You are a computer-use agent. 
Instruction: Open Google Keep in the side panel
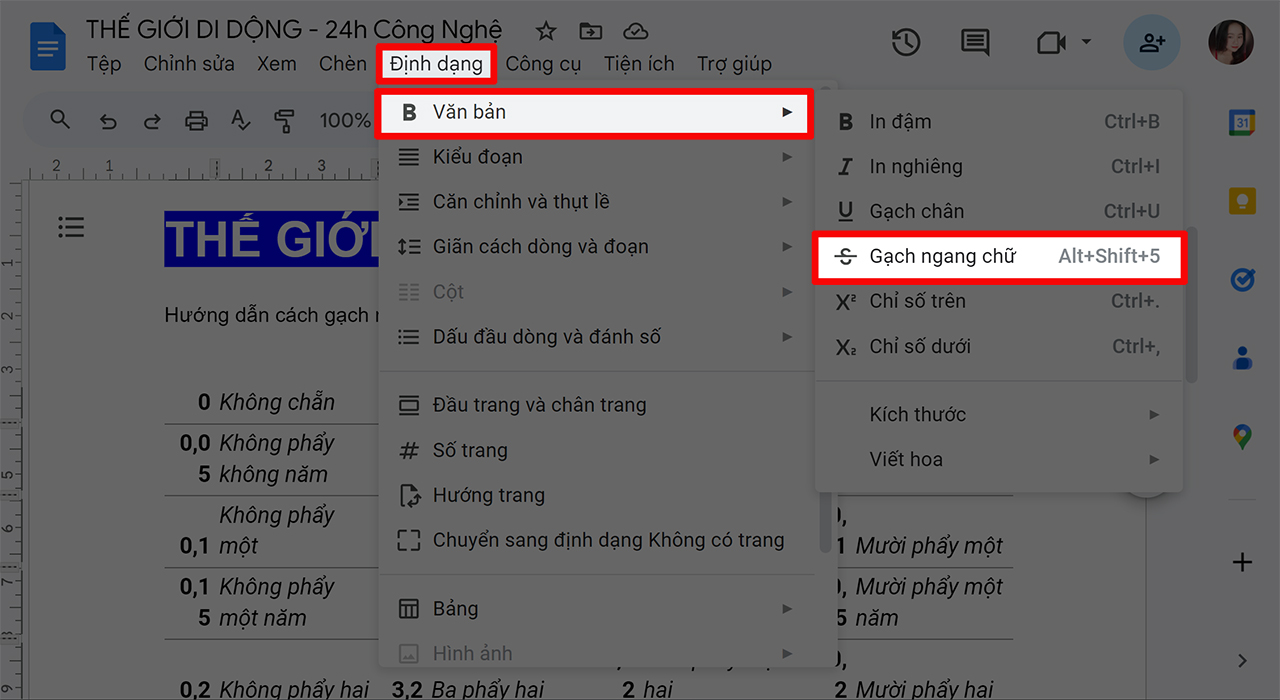(x=1242, y=200)
